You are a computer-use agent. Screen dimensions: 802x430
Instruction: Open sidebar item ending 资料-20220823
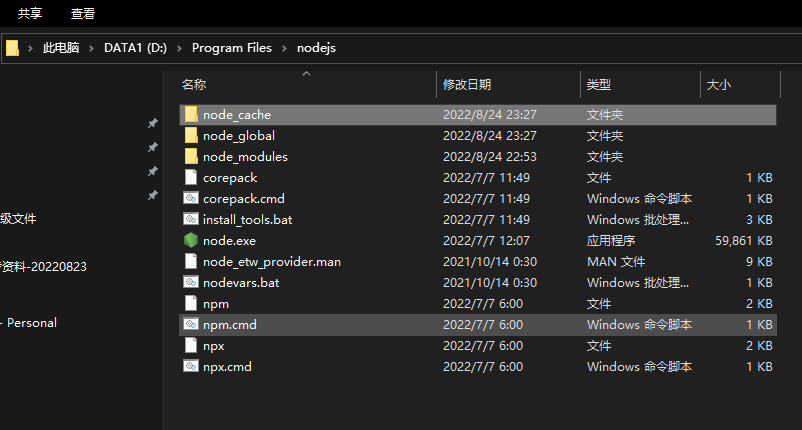pos(43,266)
